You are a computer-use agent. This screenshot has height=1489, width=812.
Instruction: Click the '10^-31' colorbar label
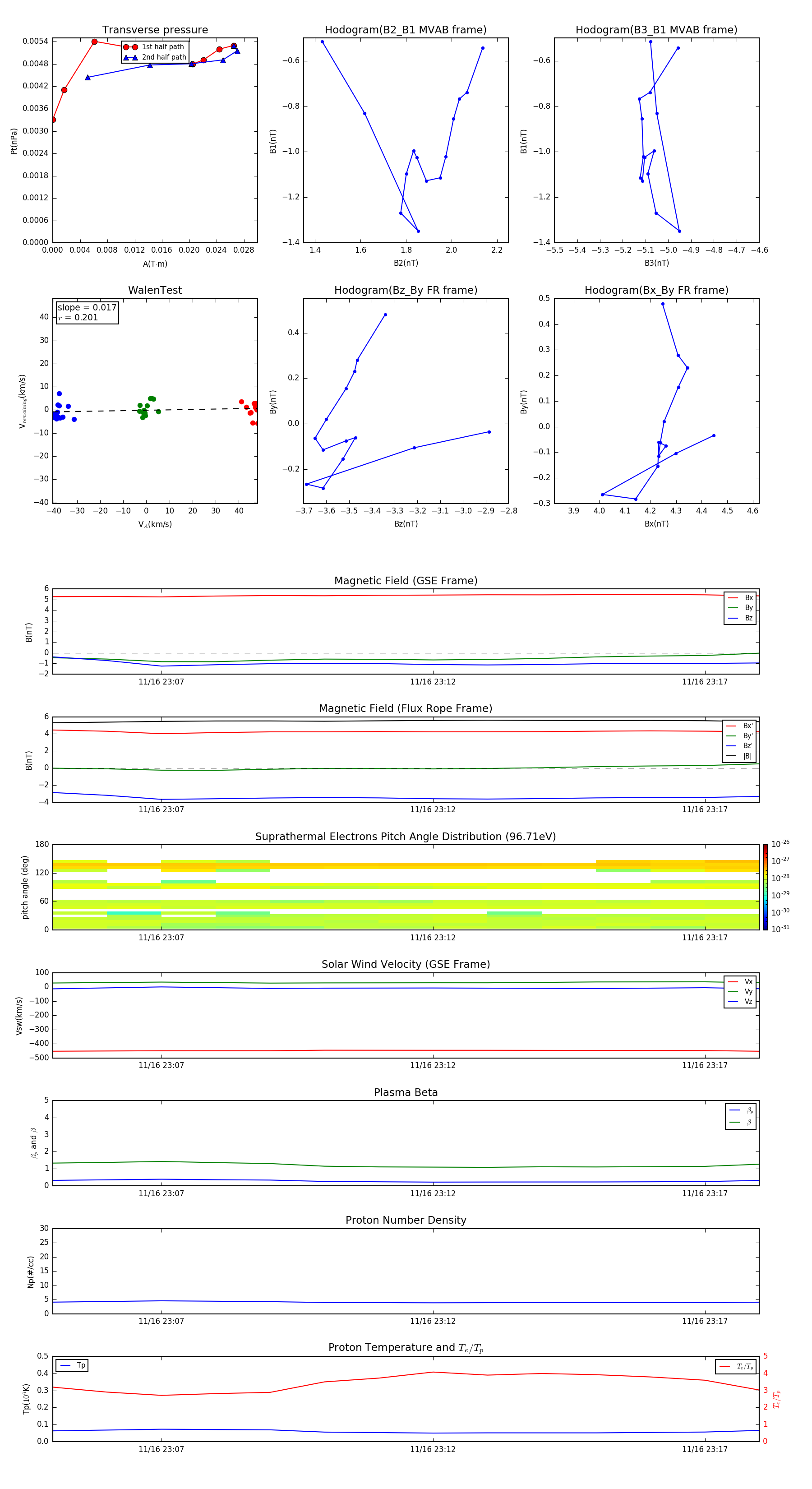780,929
